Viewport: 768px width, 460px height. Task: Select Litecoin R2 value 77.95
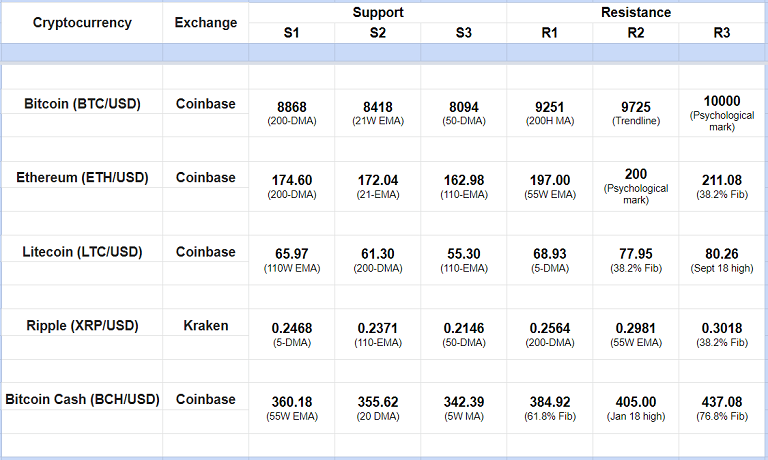tap(636, 254)
